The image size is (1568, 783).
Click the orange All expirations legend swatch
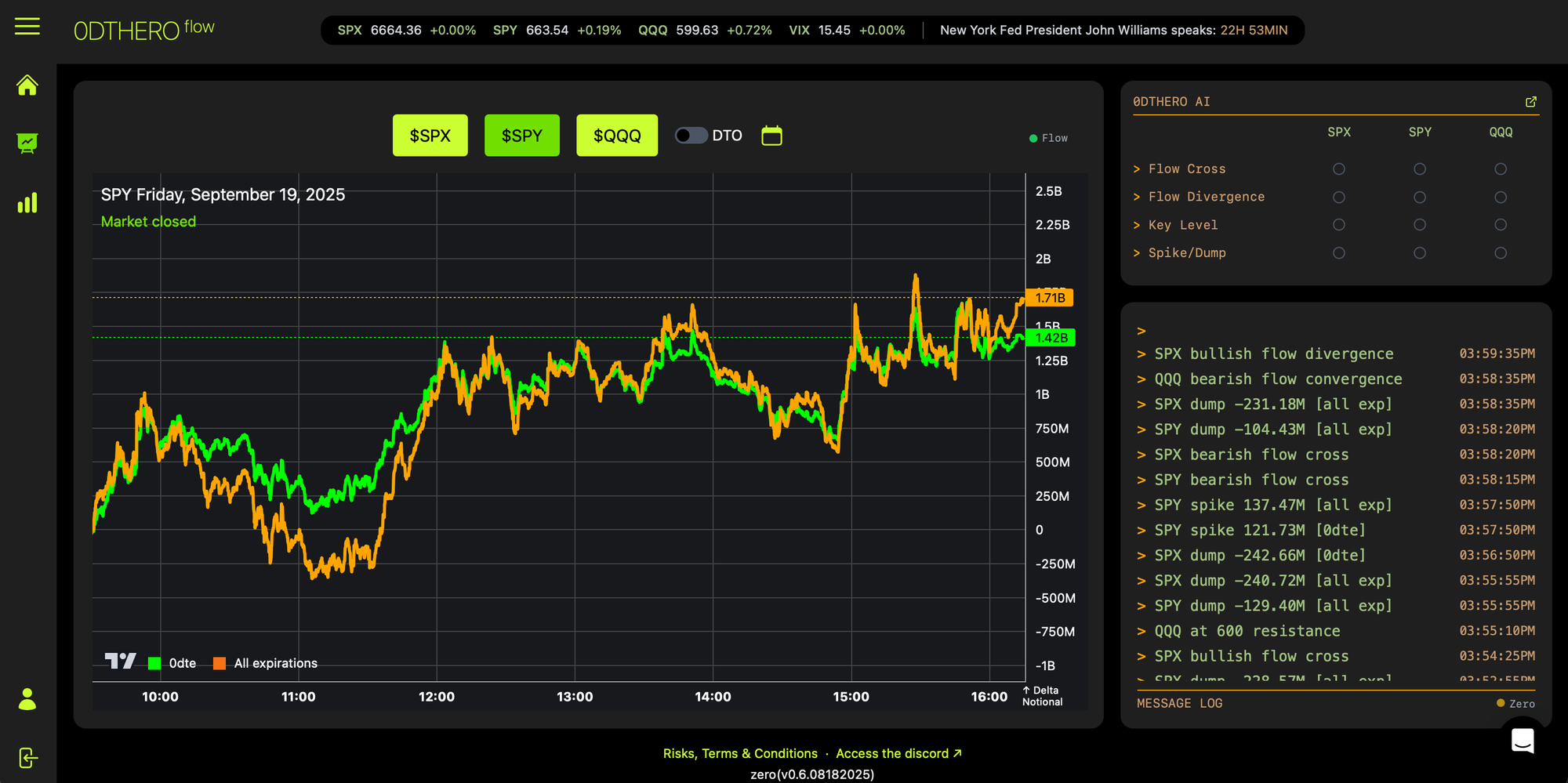(220, 664)
